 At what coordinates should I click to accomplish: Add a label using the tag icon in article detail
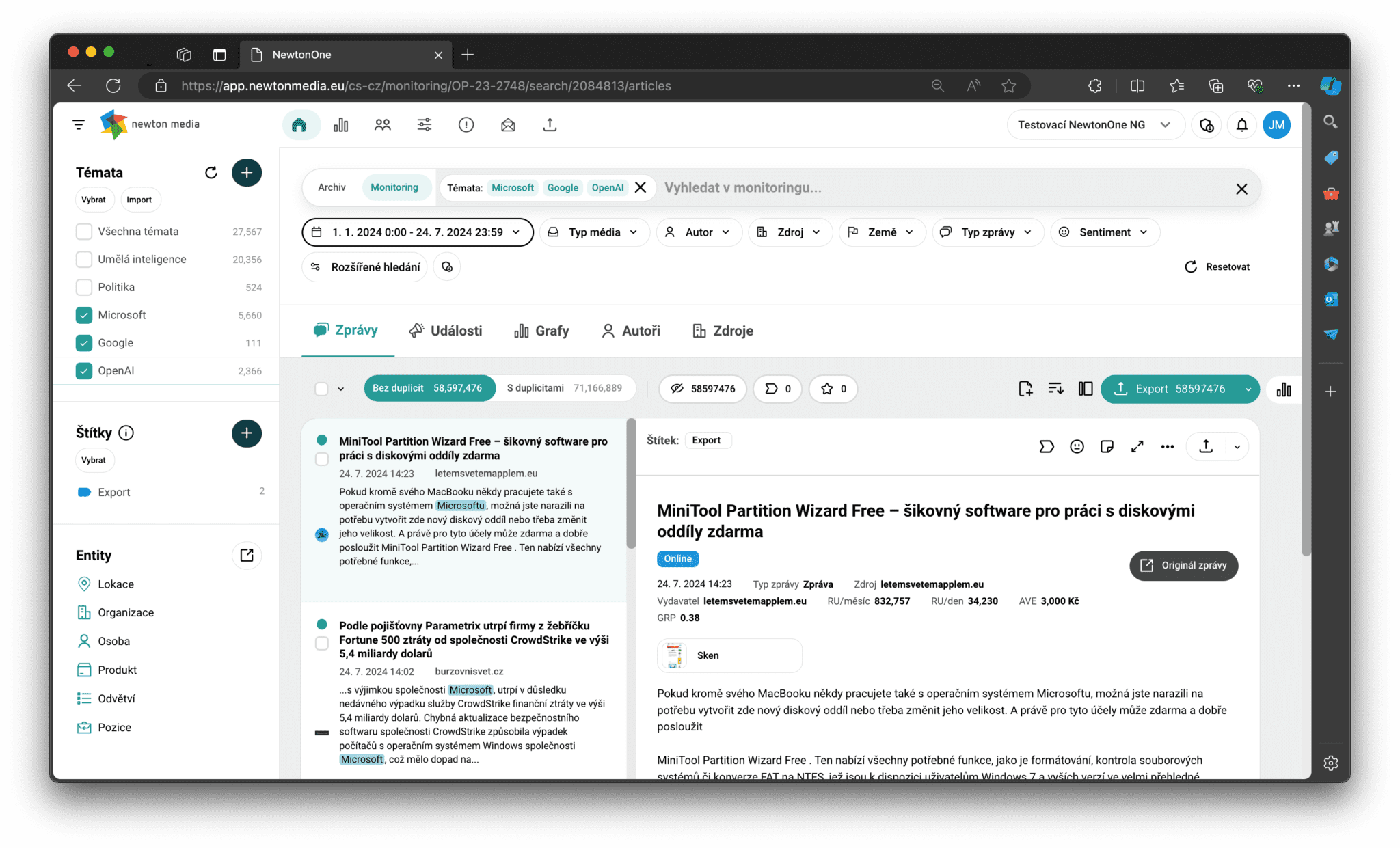(x=1047, y=447)
